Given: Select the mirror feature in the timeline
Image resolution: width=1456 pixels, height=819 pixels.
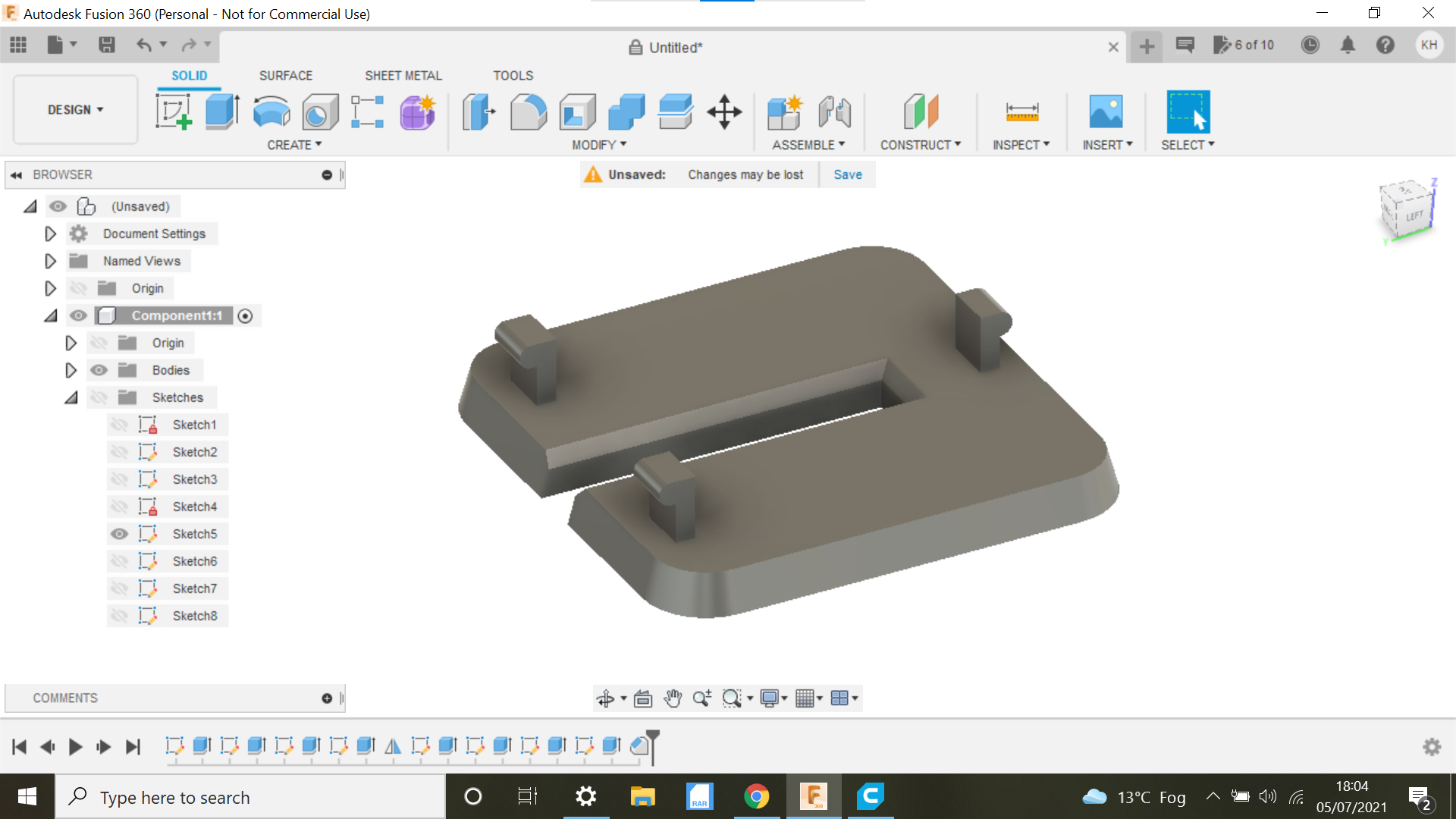Looking at the screenshot, I should 393,746.
